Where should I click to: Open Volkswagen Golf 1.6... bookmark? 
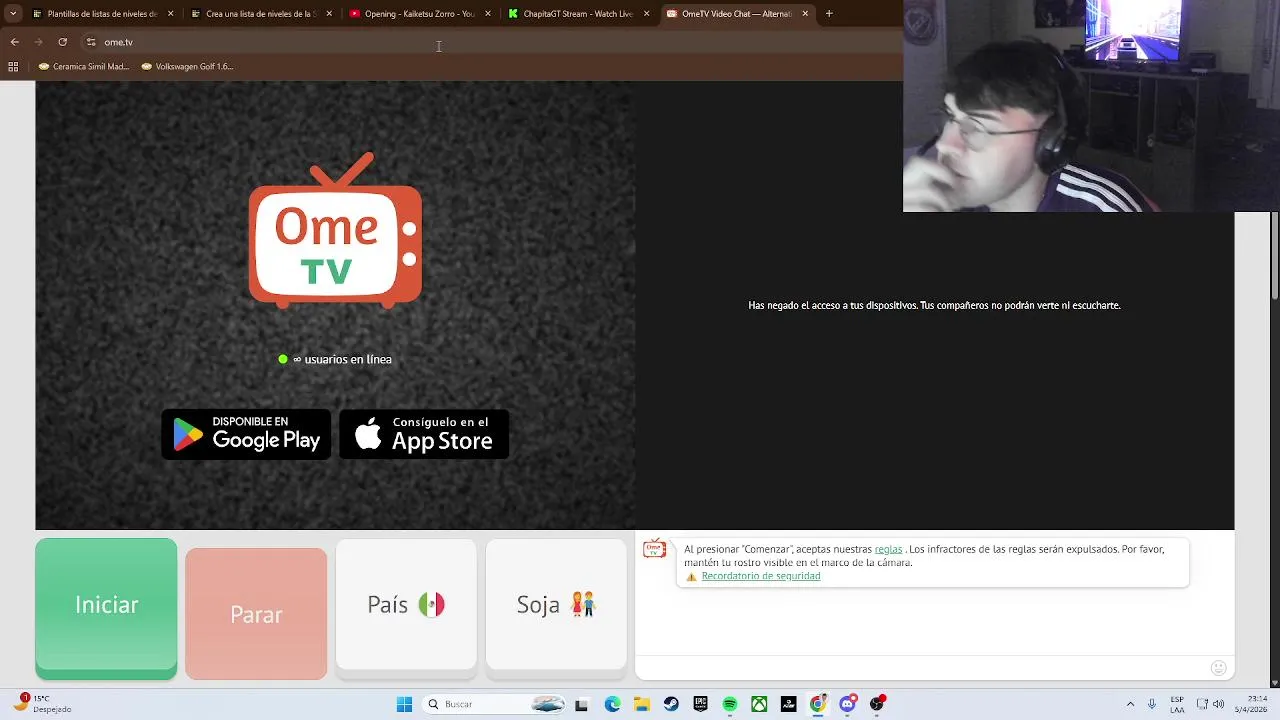(187, 67)
